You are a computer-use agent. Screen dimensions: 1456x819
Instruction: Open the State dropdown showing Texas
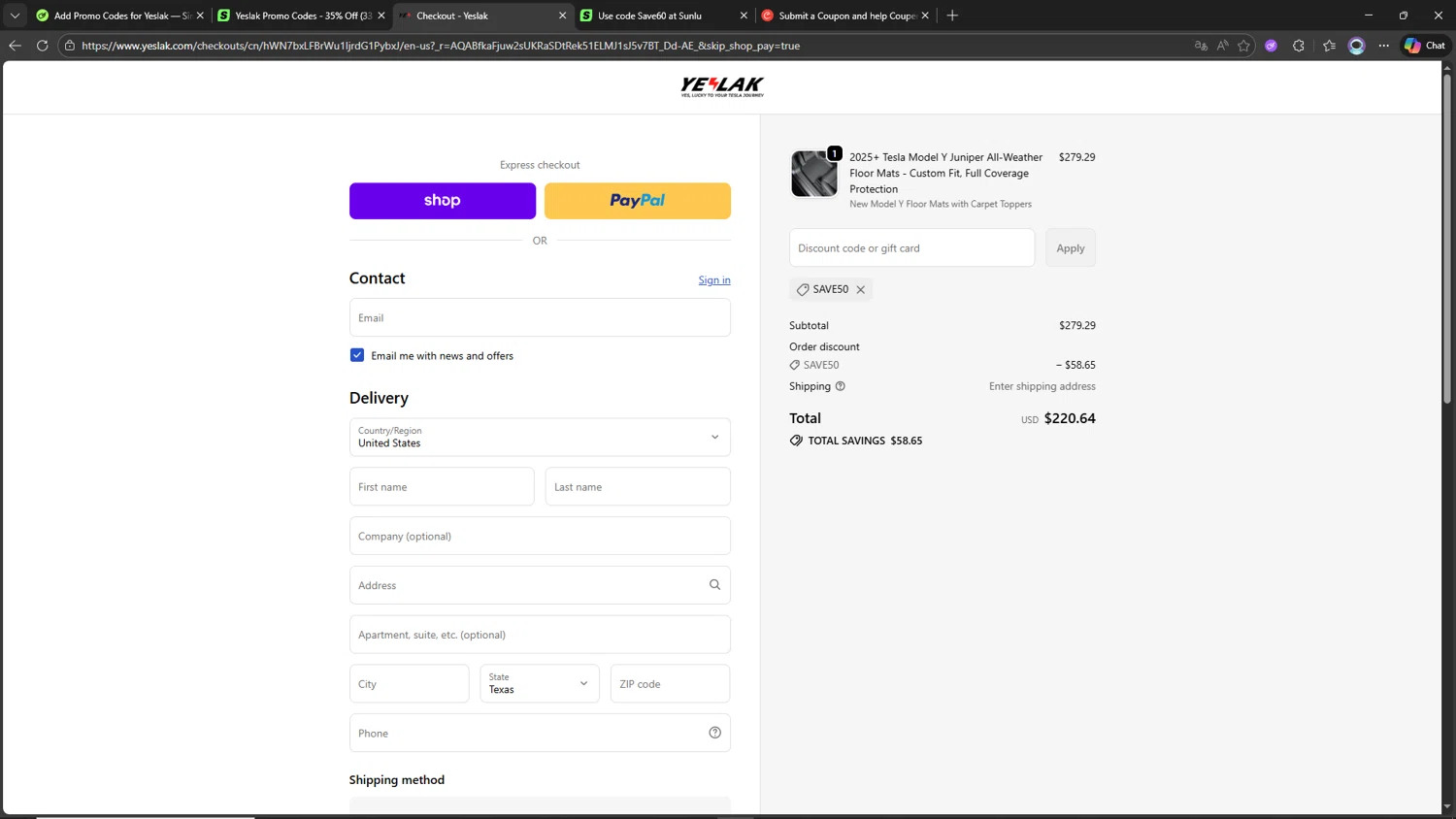pyautogui.click(x=540, y=684)
